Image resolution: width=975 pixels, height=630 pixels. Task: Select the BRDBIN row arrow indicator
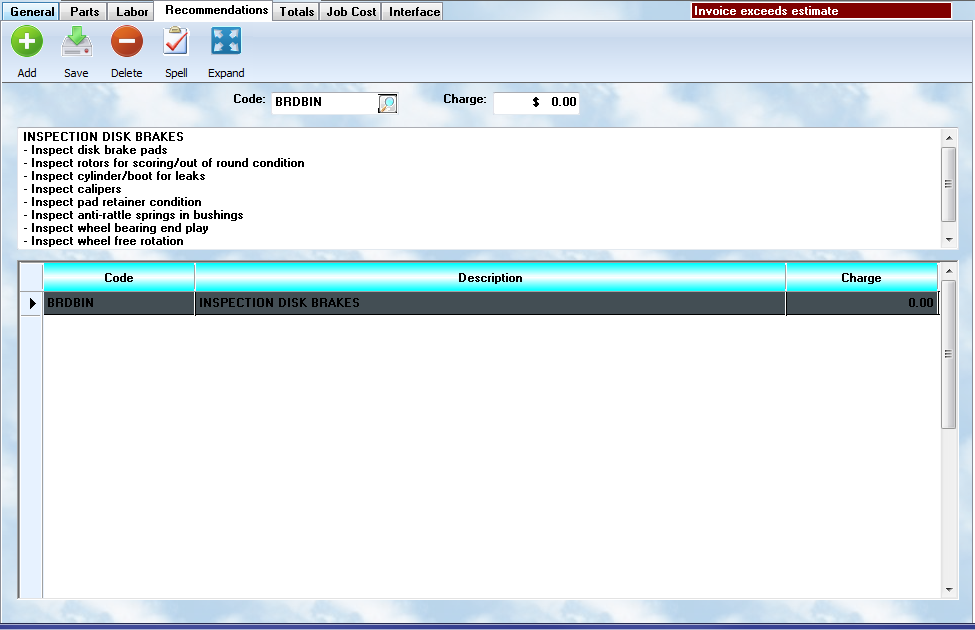(x=31, y=303)
